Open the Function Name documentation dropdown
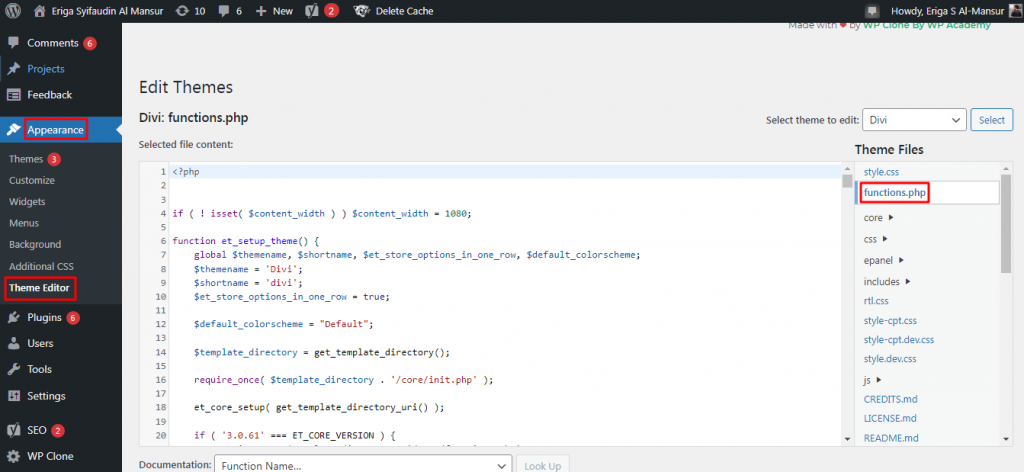This screenshot has width=1024, height=472. 363,465
